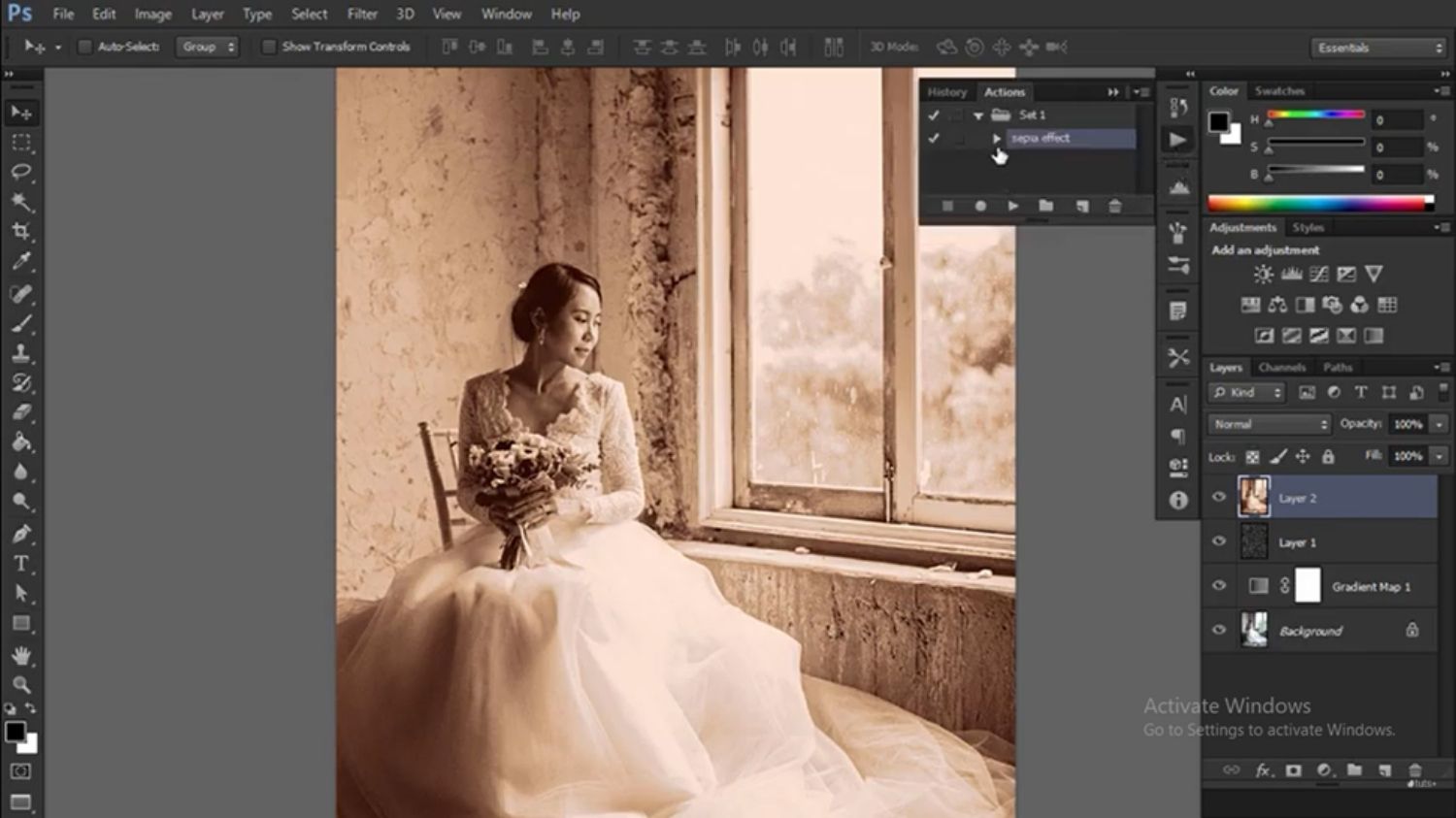Select the Zoom tool
The height and width of the screenshot is (818, 1456).
click(x=21, y=685)
